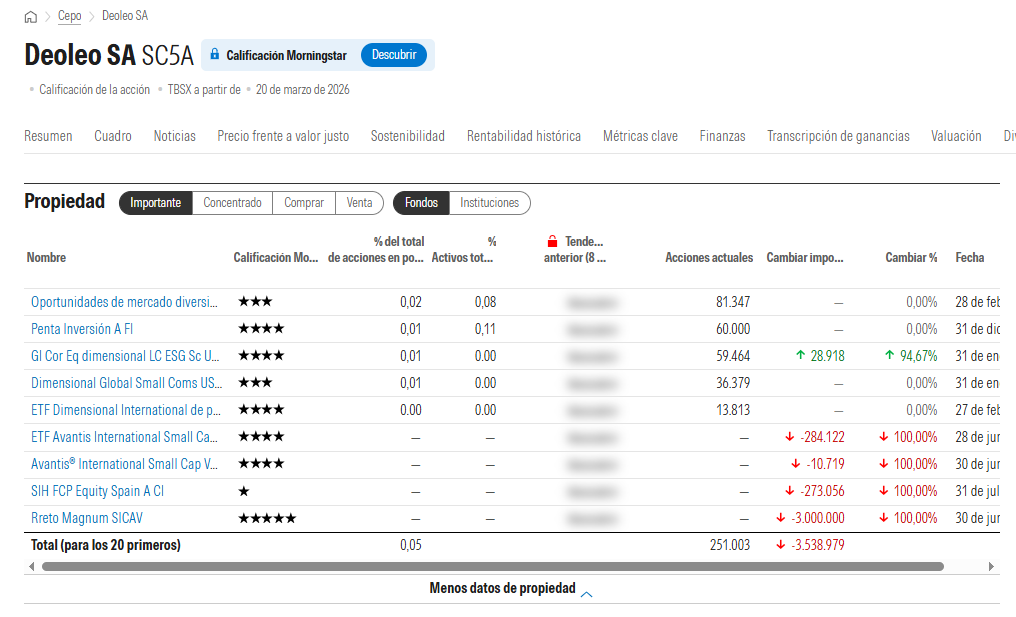Click the green up arrow beside 28.918
This screenshot has width=1016, height=617.
(x=800, y=355)
